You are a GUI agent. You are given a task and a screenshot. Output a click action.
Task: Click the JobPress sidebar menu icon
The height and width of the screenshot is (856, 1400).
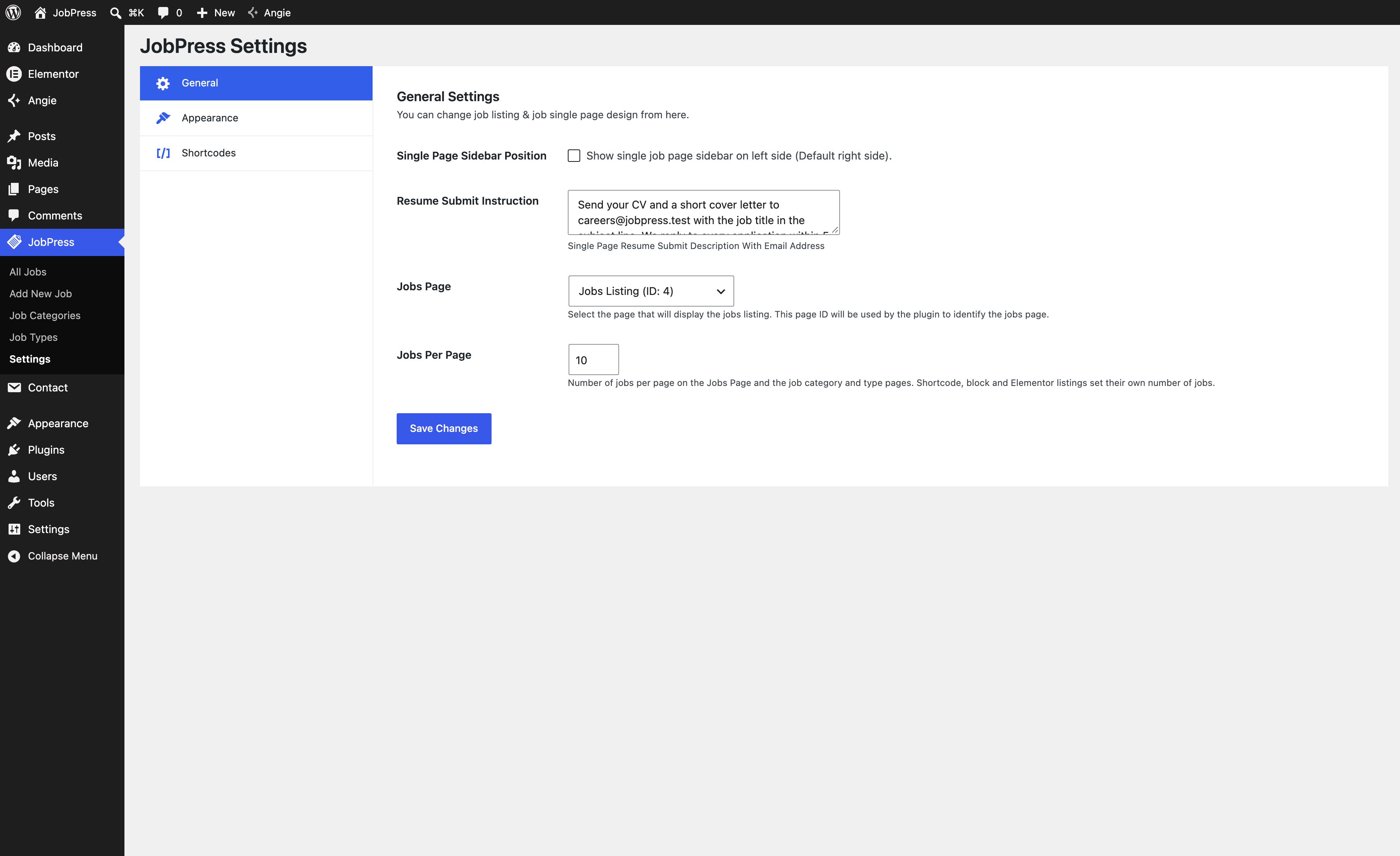click(14, 242)
